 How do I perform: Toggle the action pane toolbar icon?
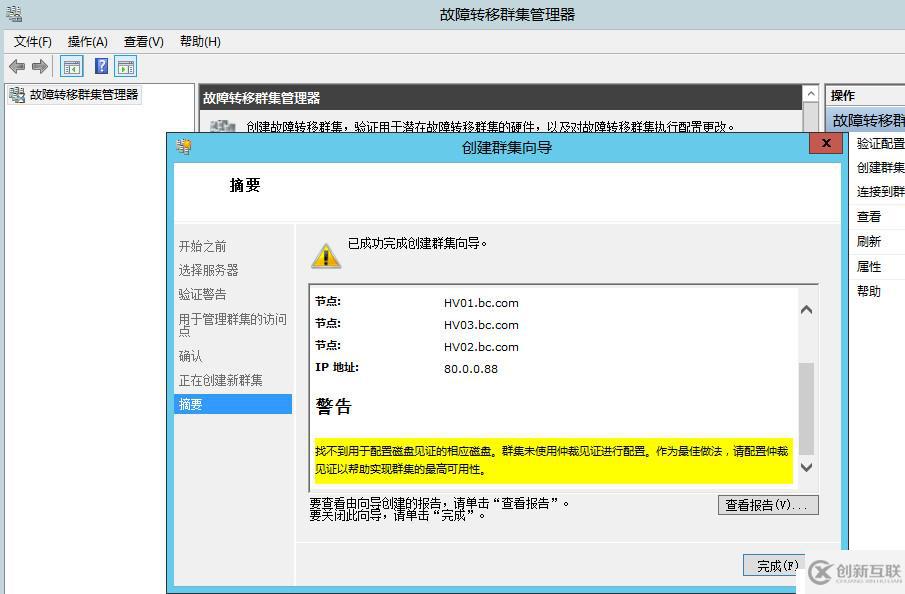(126, 66)
